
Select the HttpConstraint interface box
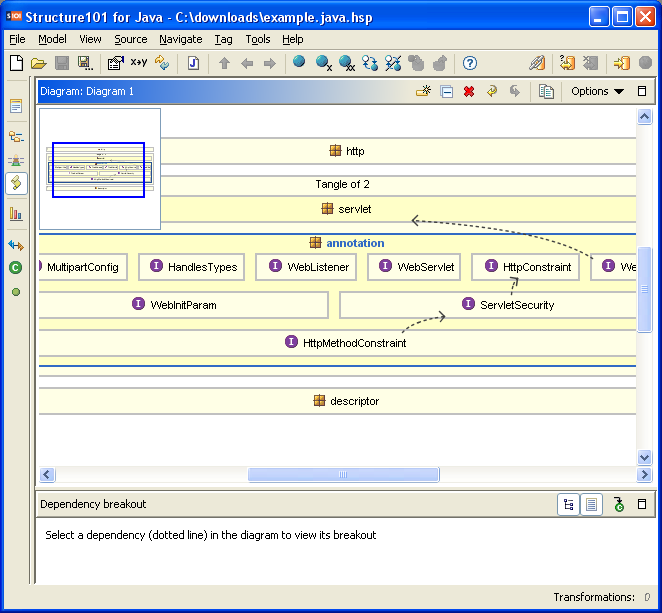pos(525,267)
